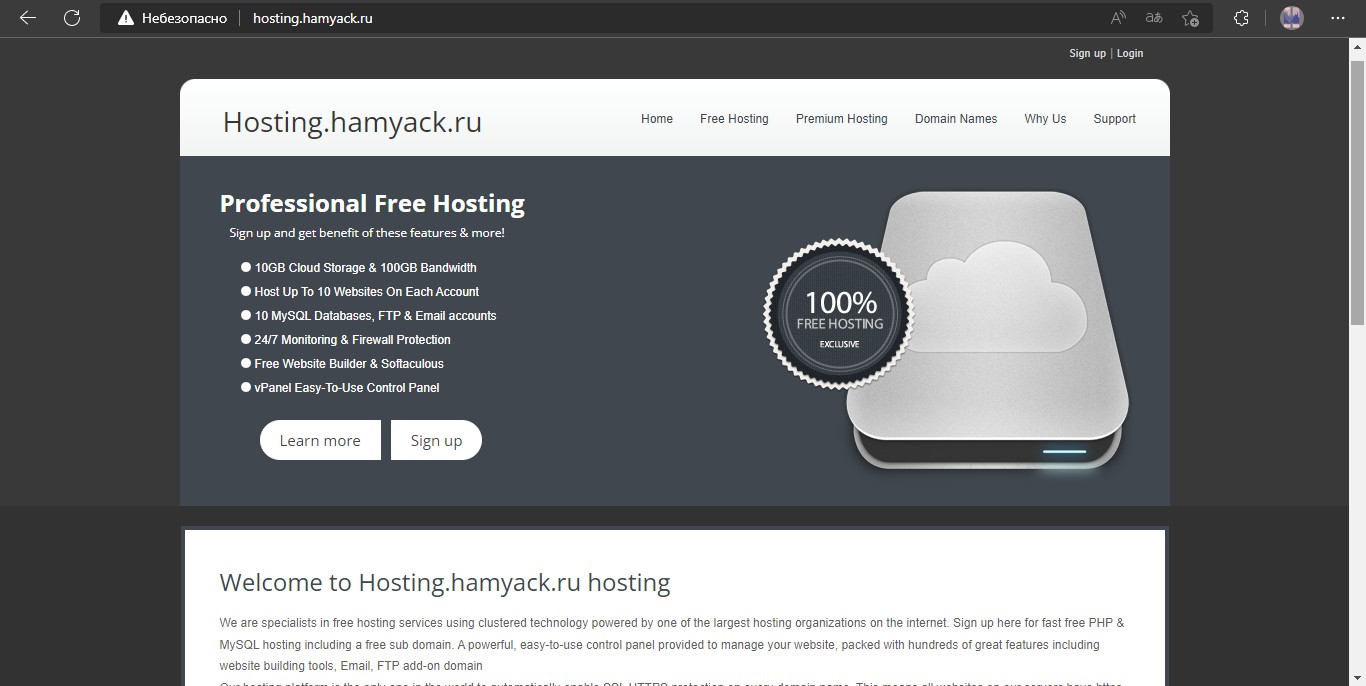The height and width of the screenshot is (686, 1366).
Task: Open Premium Hosting menu item
Action: (x=842, y=119)
